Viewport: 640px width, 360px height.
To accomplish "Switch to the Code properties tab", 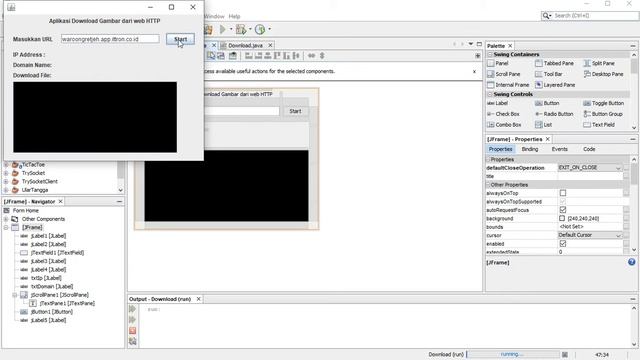I will (x=589, y=149).
